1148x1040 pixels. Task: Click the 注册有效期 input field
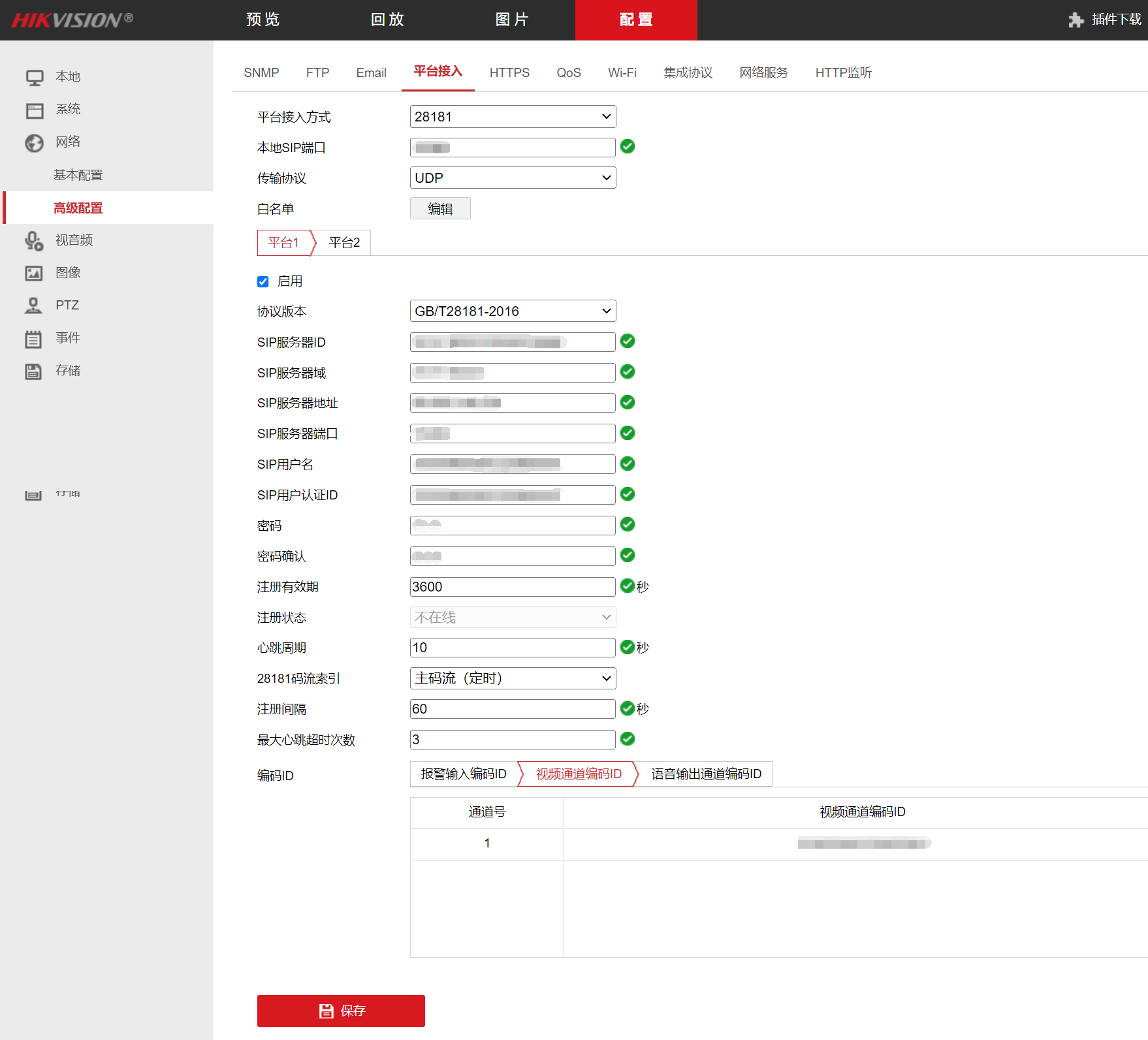(x=513, y=587)
